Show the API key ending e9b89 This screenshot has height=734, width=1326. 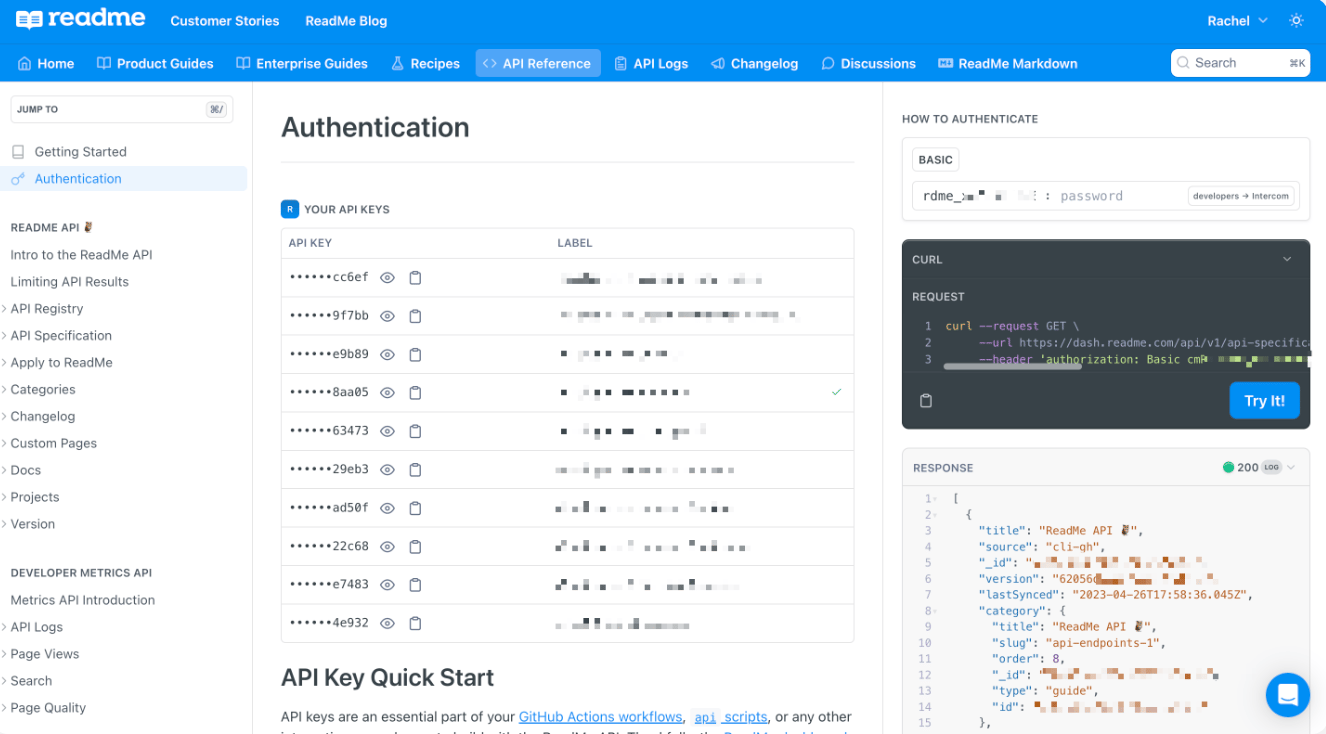(x=387, y=354)
